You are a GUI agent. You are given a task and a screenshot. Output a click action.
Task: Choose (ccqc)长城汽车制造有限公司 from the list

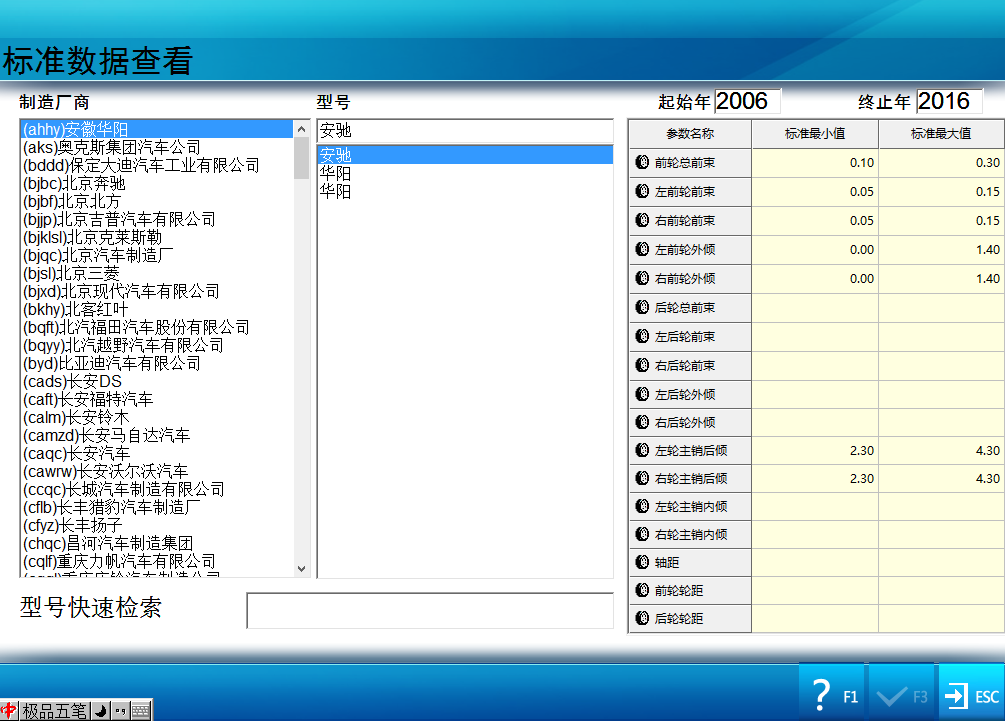click(124, 489)
